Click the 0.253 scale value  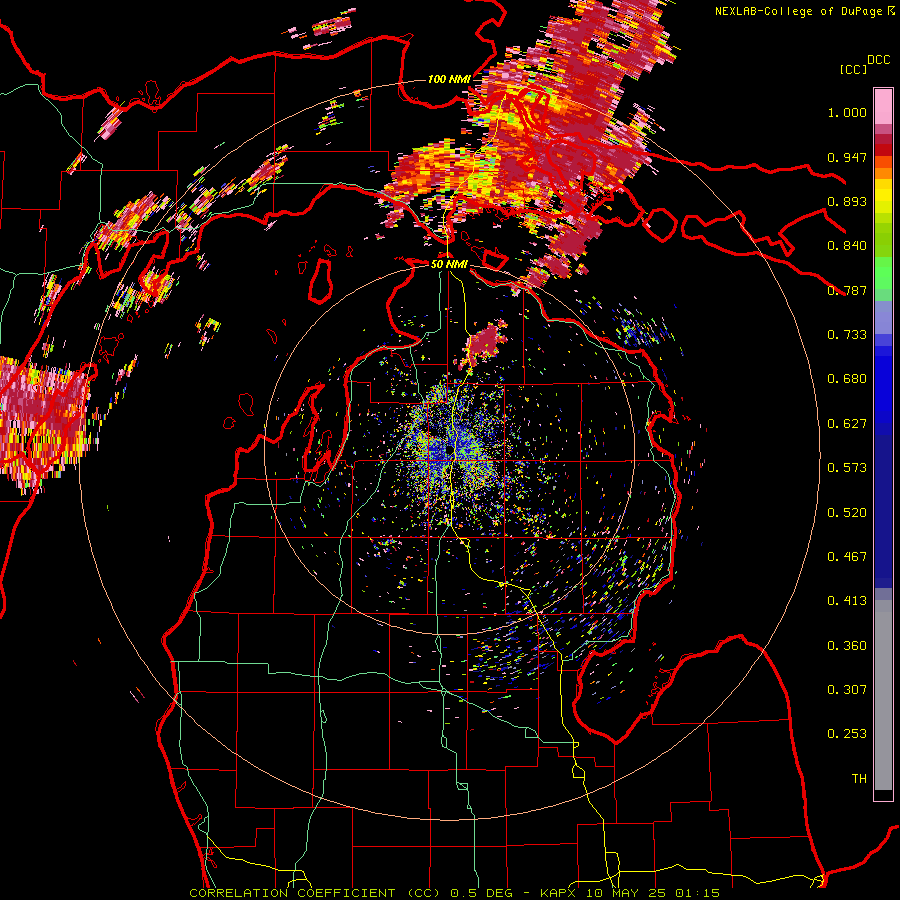[847, 734]
